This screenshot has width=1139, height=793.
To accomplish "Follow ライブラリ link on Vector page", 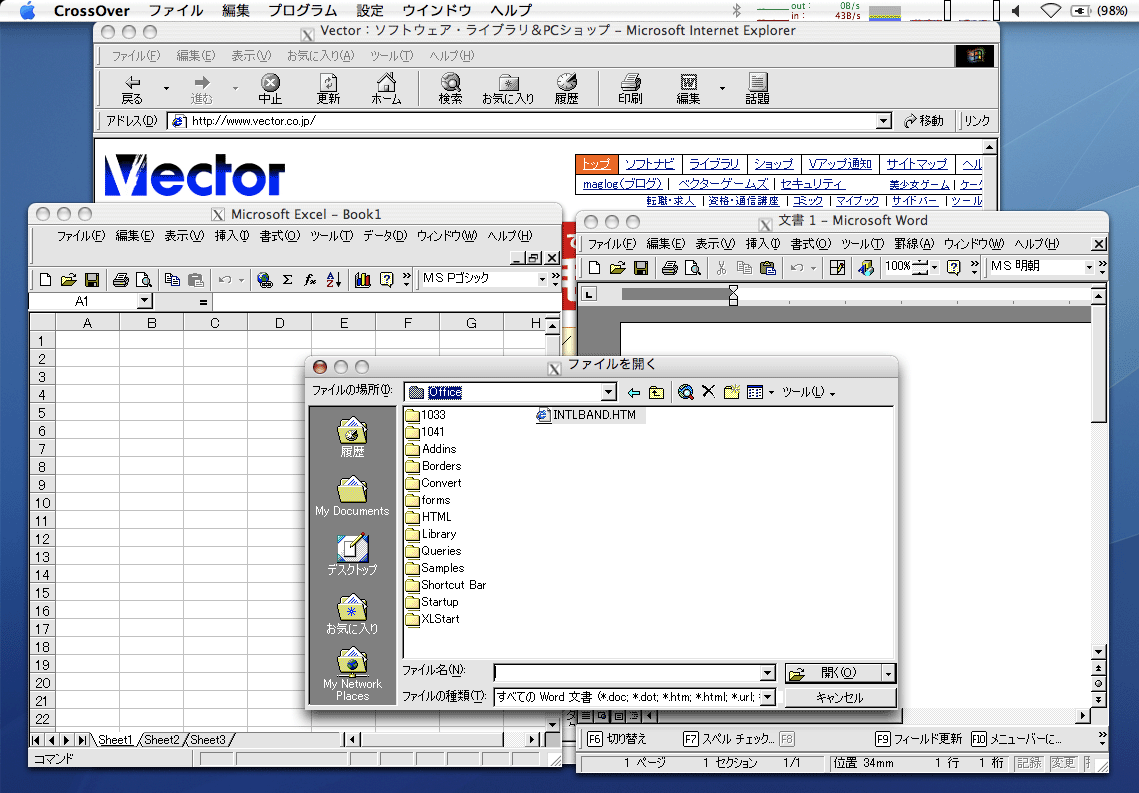I will 714,164.
